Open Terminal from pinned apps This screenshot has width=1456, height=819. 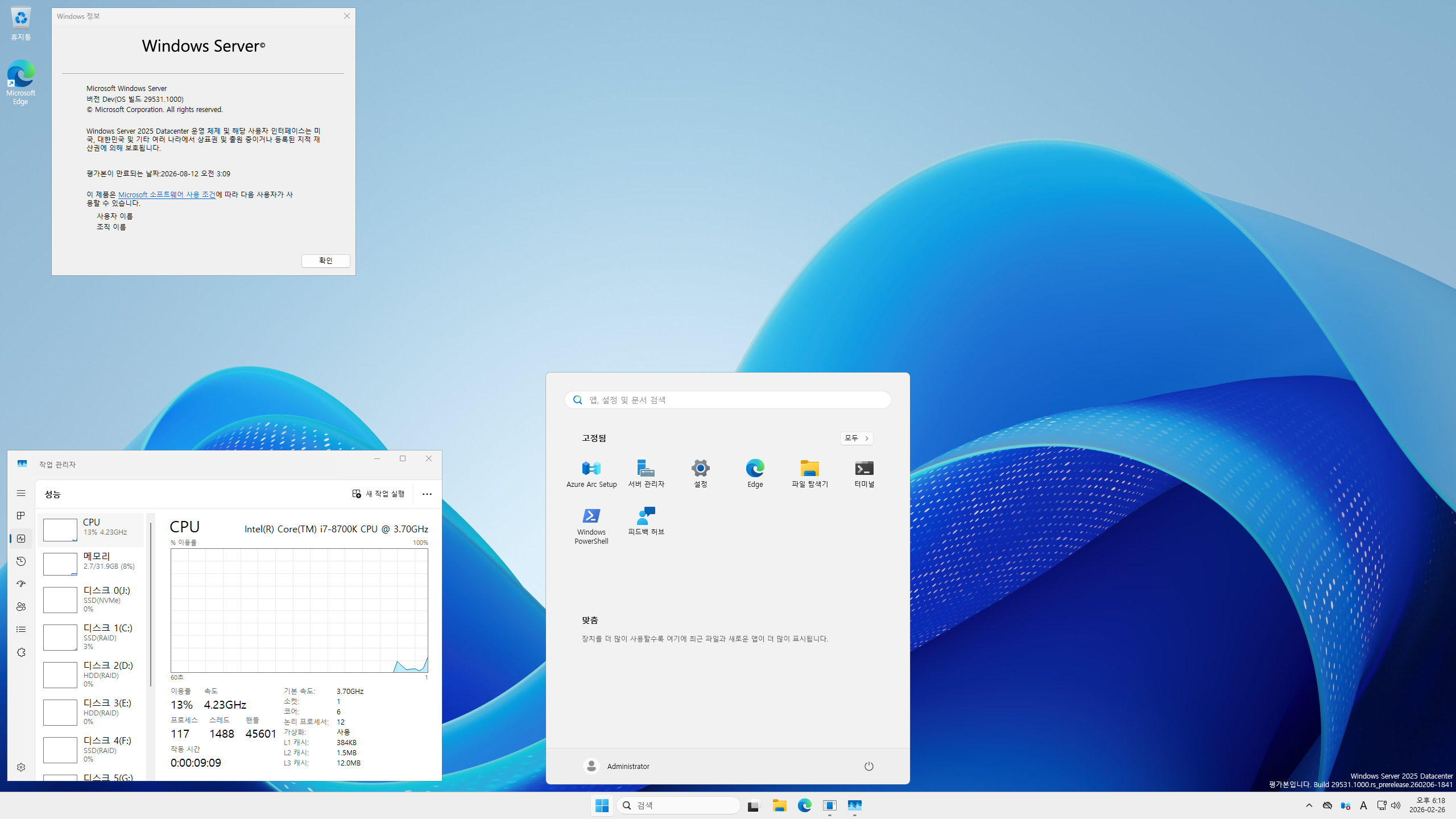[864, 473]
